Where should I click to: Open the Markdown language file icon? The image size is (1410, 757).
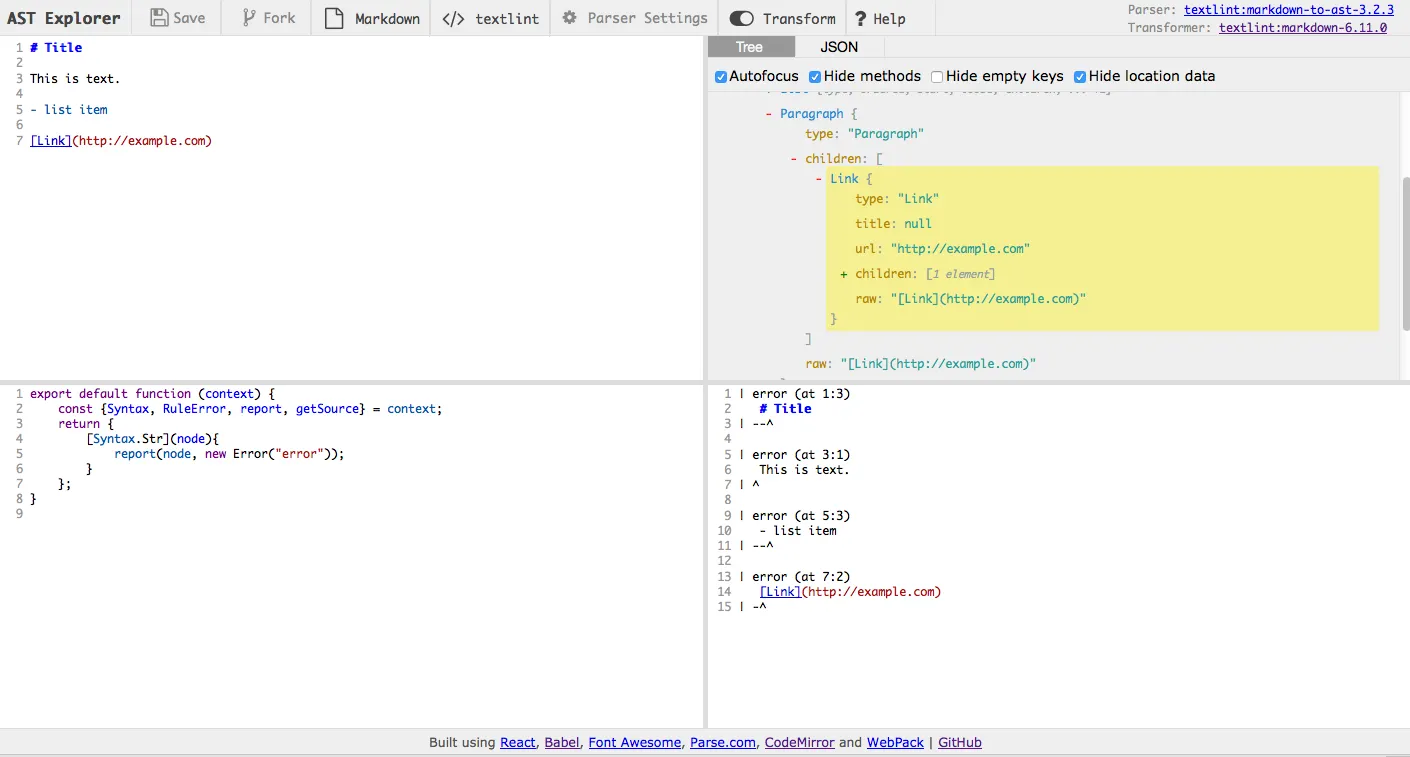point(334,18)
